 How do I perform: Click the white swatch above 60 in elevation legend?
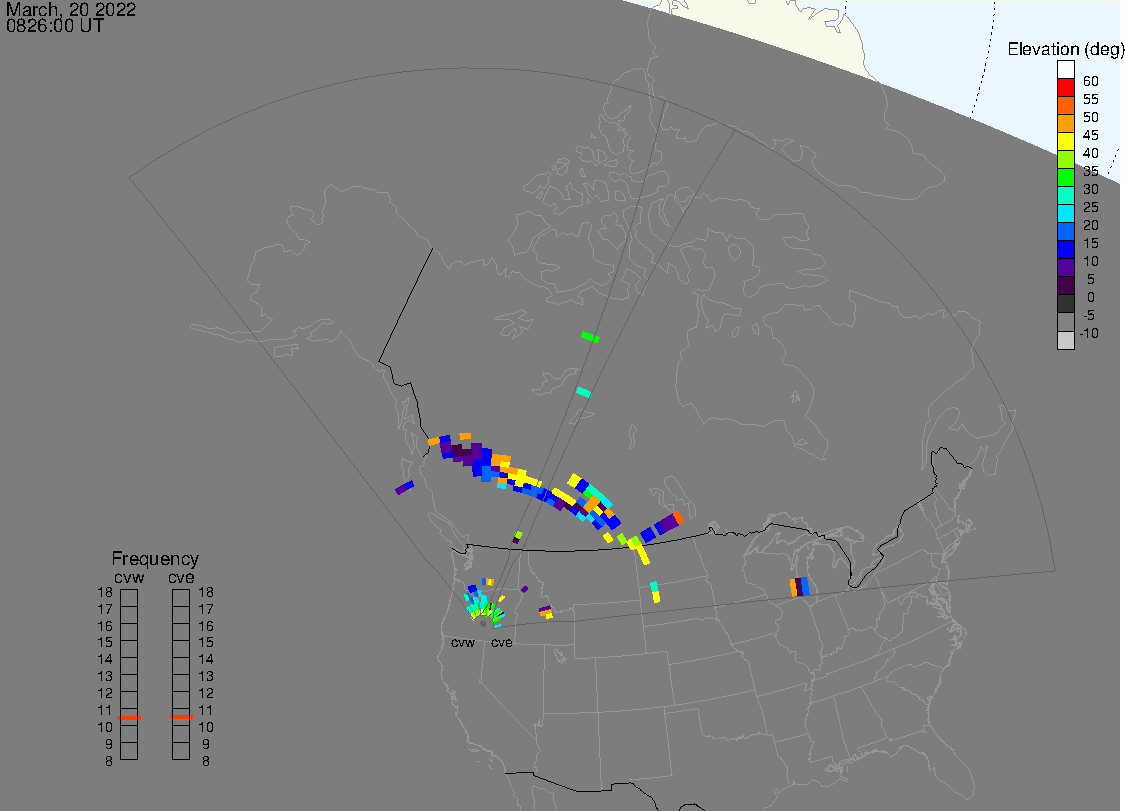[1065, 70]
